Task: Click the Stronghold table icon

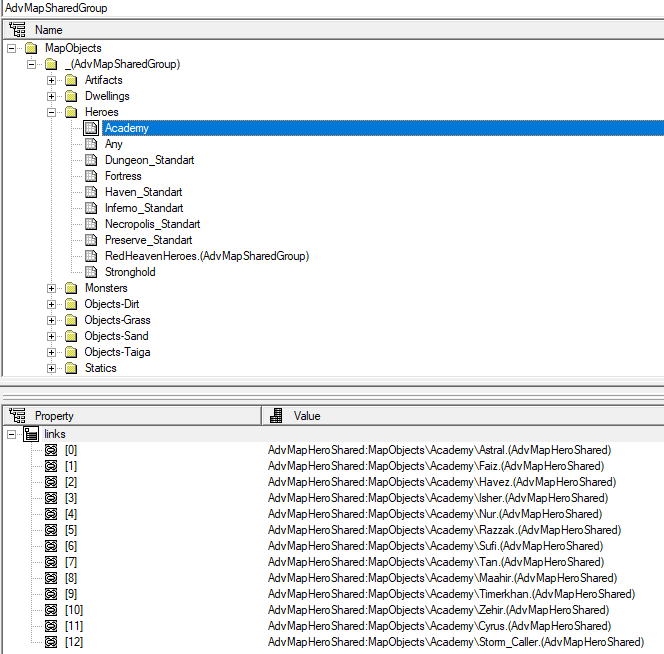Action: click(91, 272)
